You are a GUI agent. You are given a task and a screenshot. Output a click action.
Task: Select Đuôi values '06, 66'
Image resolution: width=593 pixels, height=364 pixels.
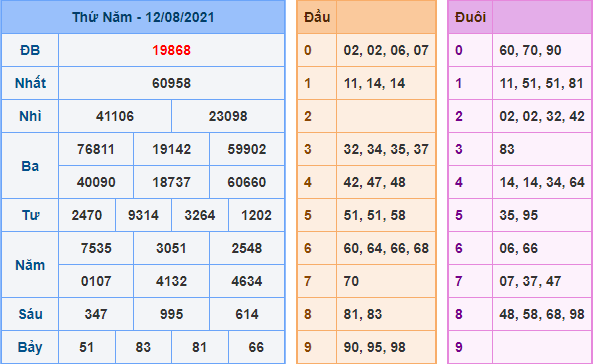point(518,248)
